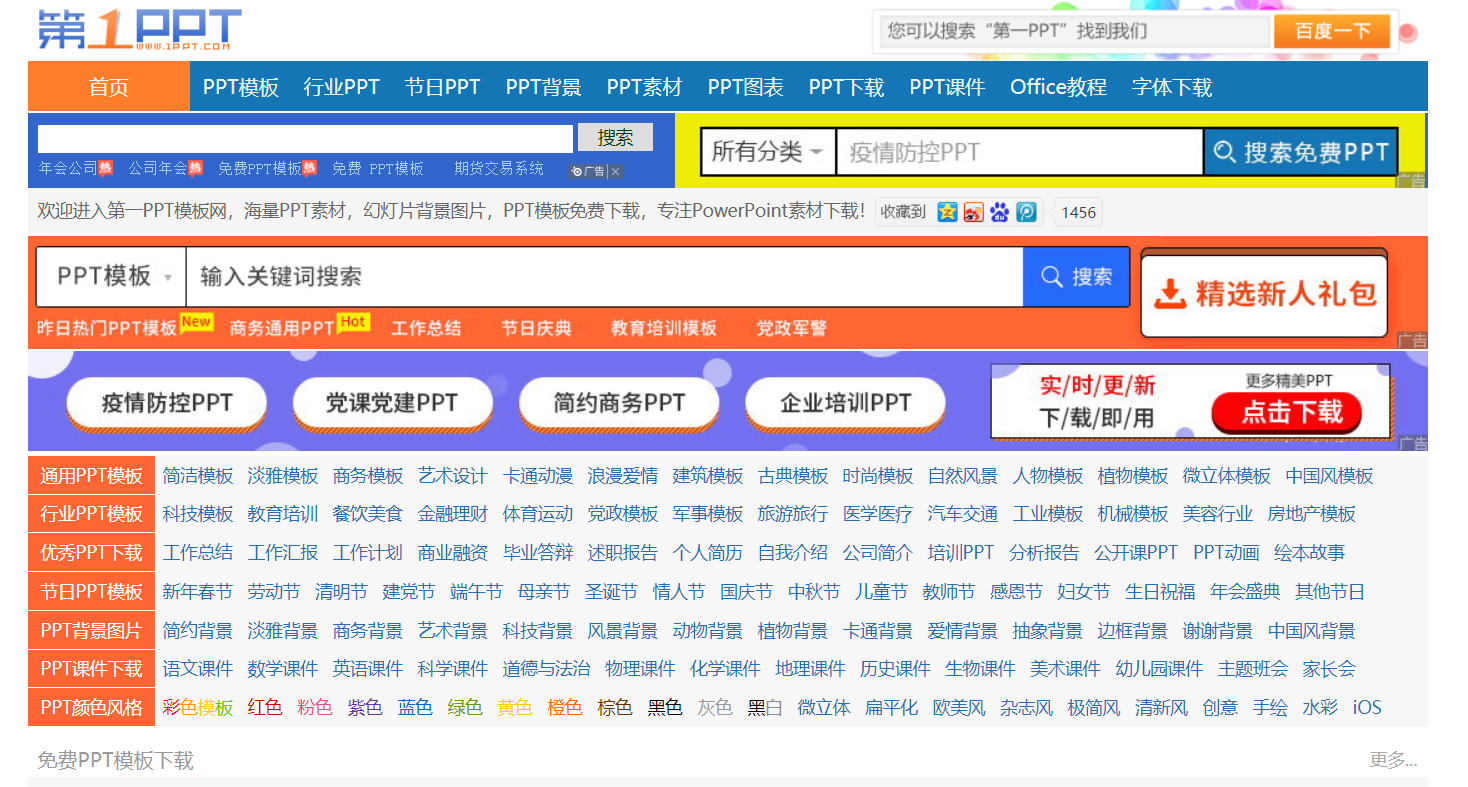Click 更多... beside 免费PPT模板下载
Viewport: 1468px width, 787px height.
1394,760
